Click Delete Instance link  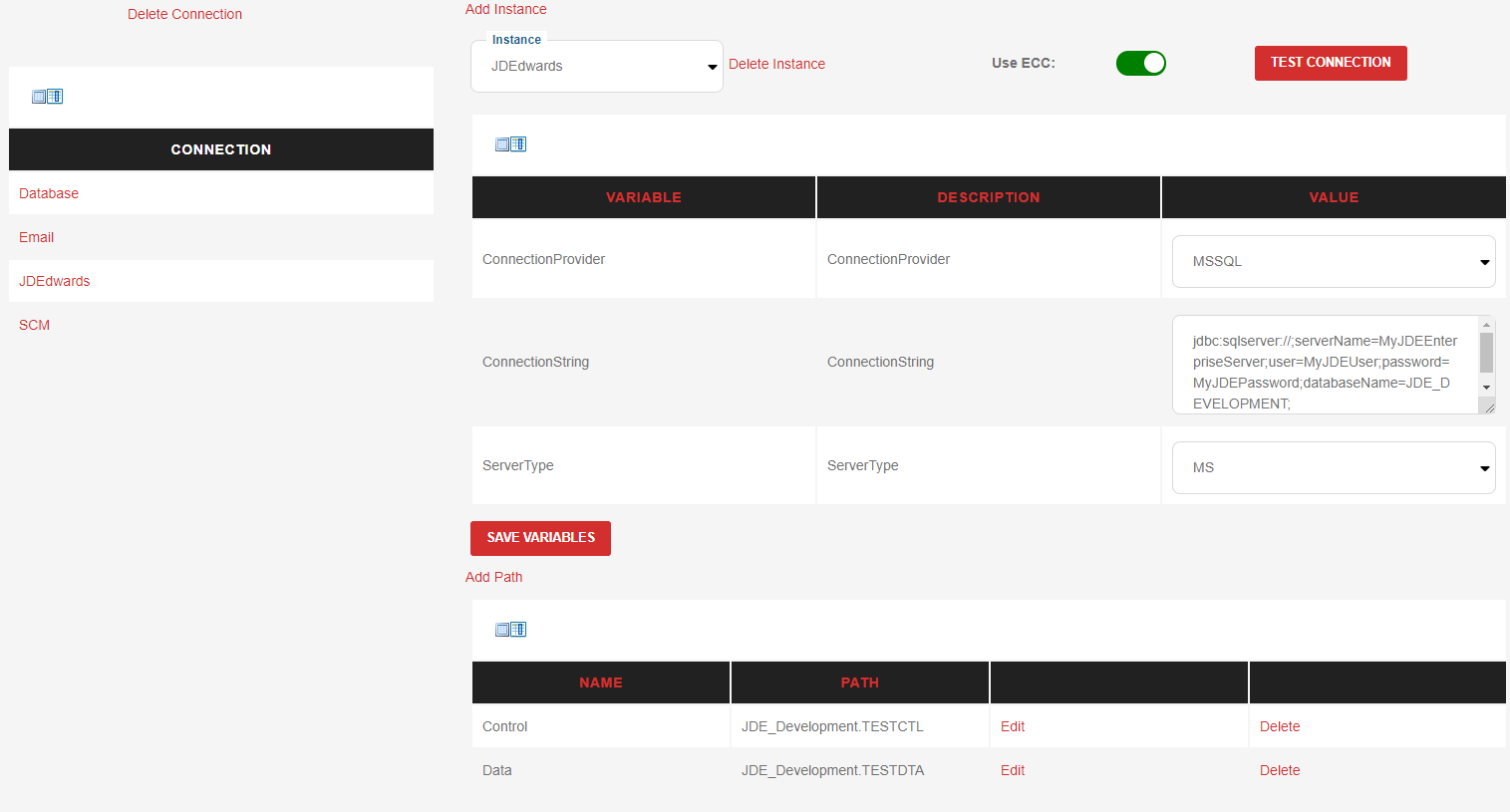776,64
